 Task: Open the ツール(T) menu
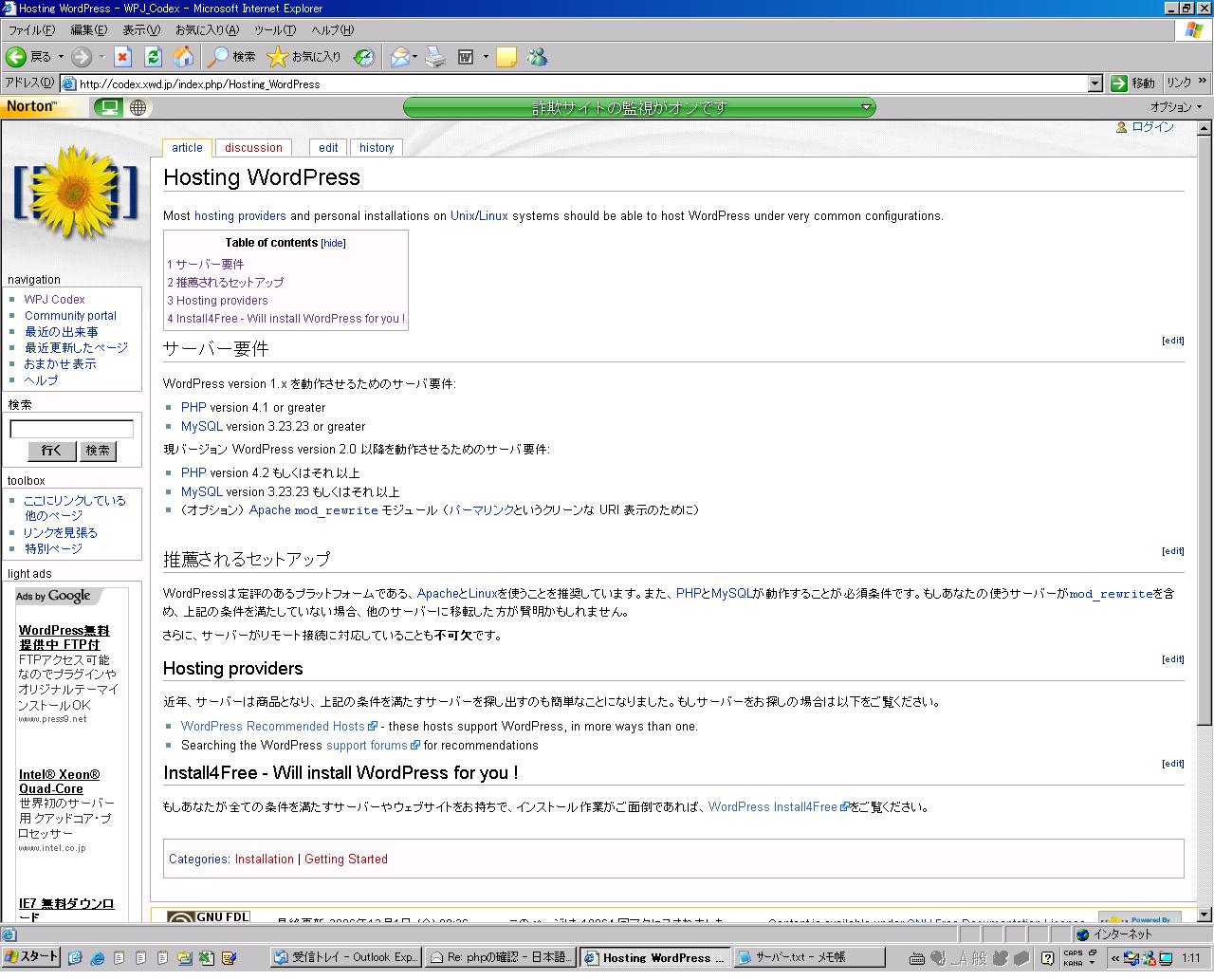point(275,30)
